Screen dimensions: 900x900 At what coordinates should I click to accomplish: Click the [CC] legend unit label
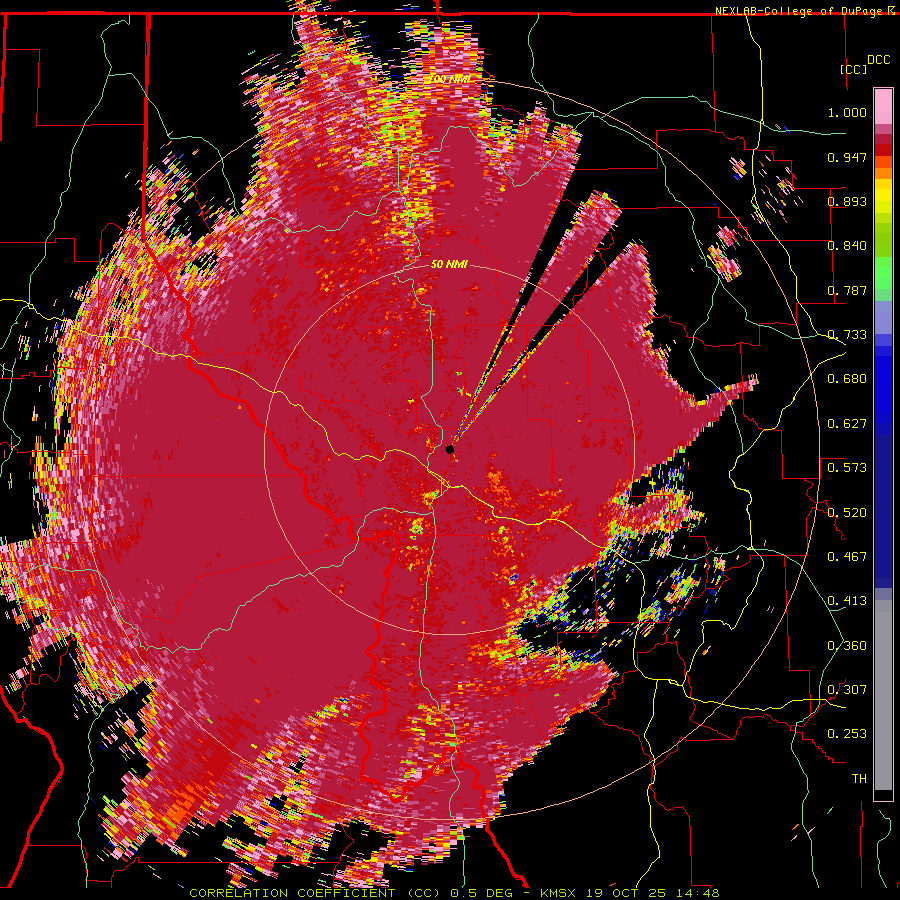[x=854, y=69]
